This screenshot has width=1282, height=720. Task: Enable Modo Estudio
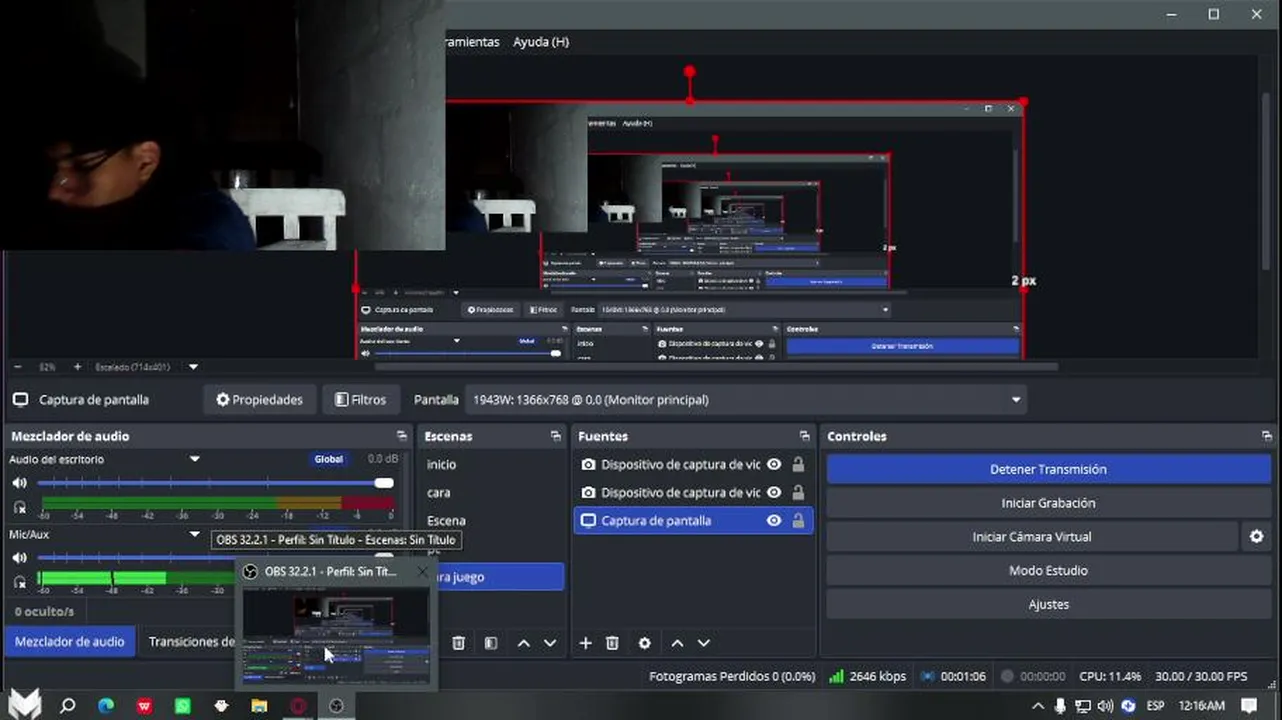click(x=1049, y=571)
